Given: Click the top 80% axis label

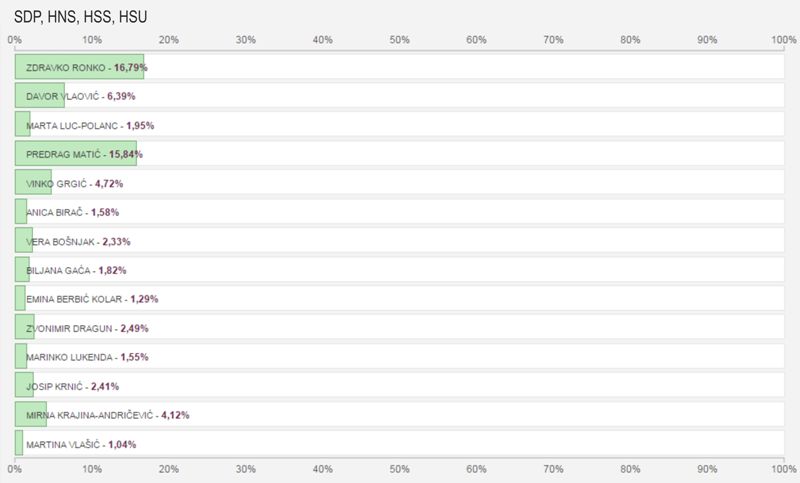Looking at the screenshot, I should [x=630, y=40].
